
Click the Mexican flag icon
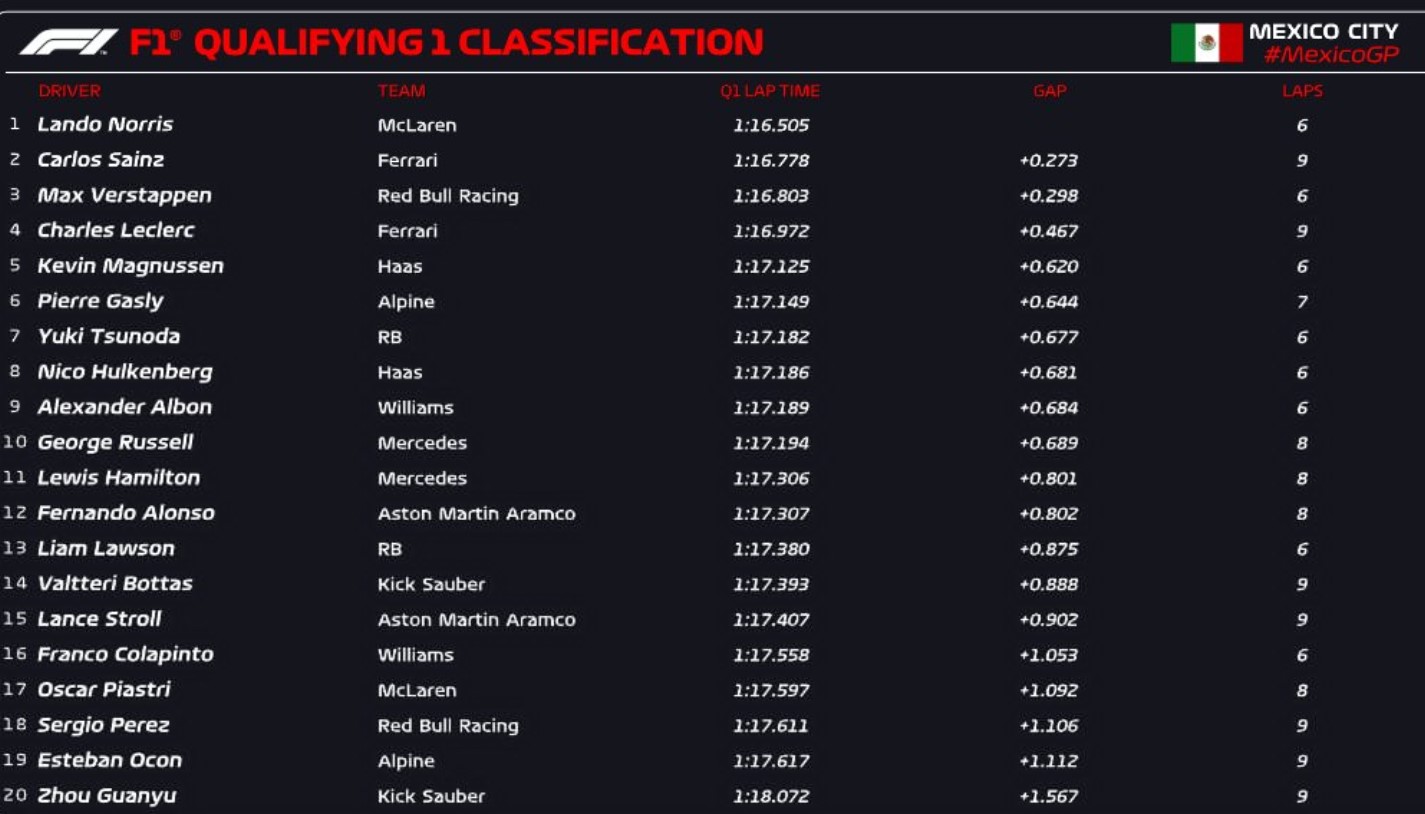1206,43
